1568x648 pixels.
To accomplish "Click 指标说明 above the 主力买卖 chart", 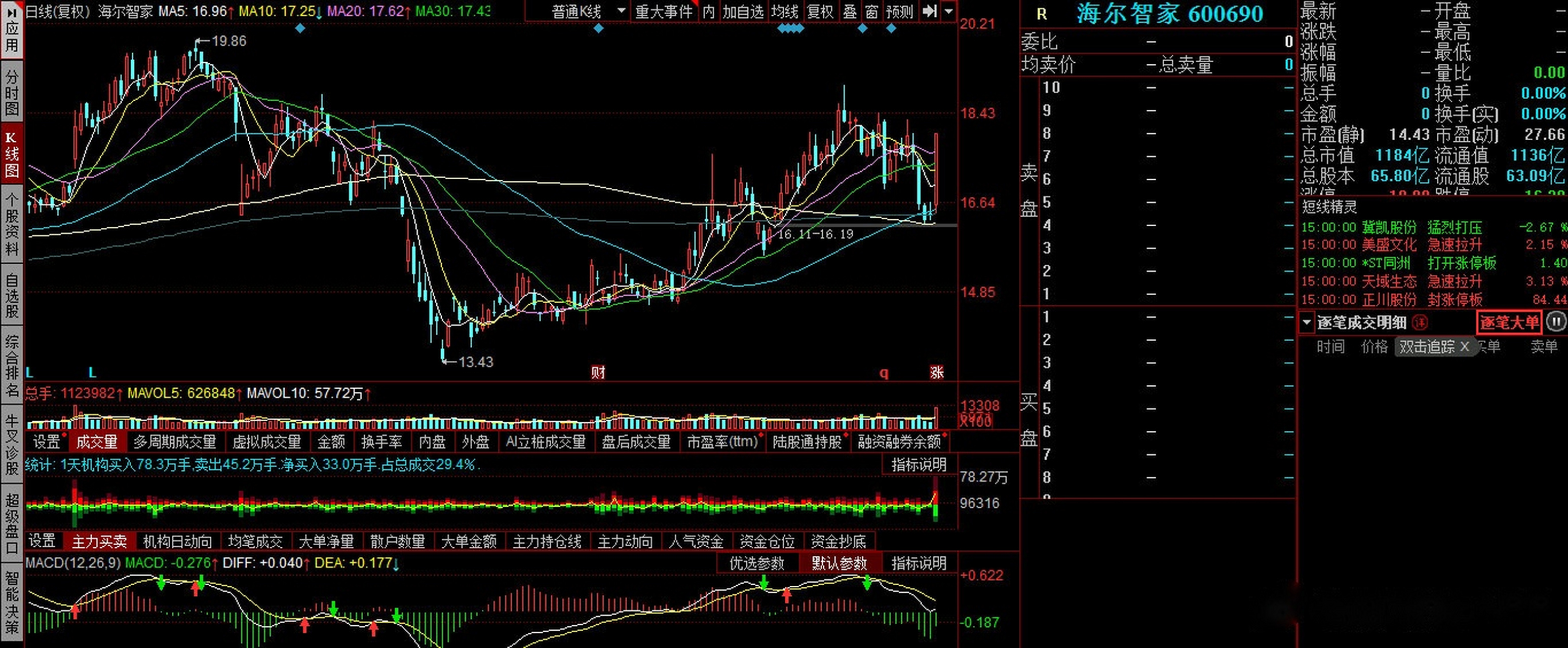I will coord(919,465).
